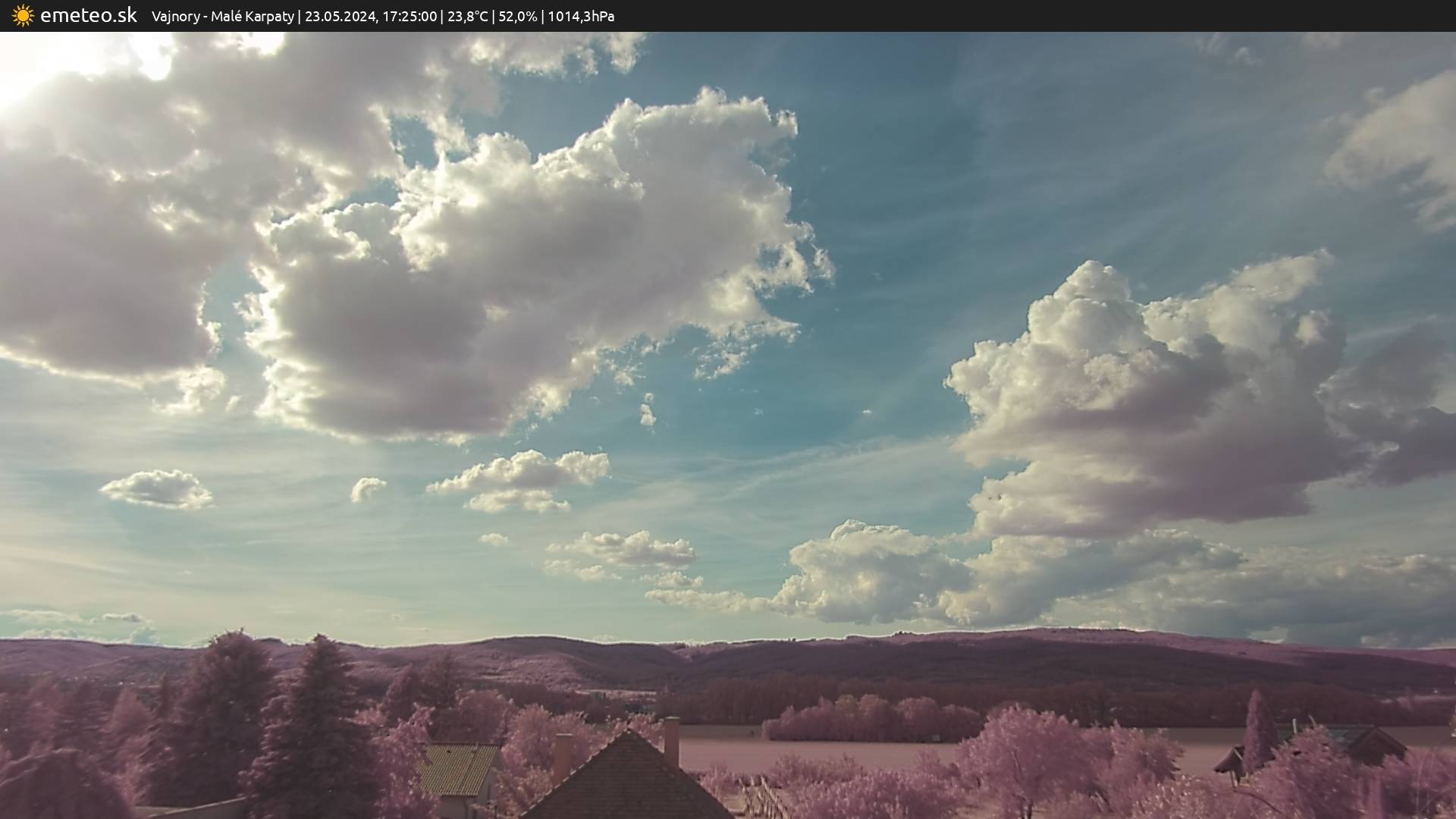Click the yellow-green tiled roof
Image resolution: width=1456 pixels, height=819 pixels.
pos(457,769)
